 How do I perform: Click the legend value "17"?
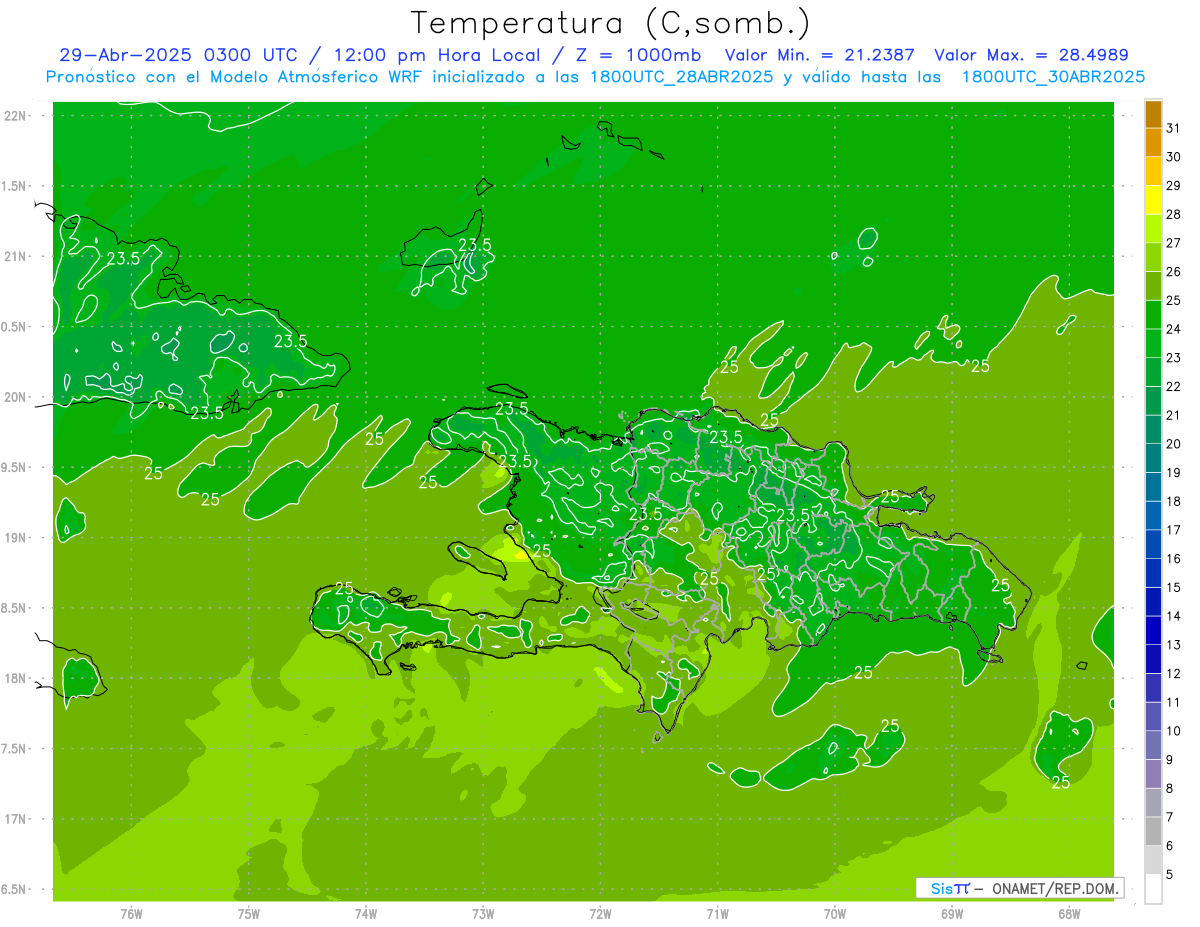1174,530
